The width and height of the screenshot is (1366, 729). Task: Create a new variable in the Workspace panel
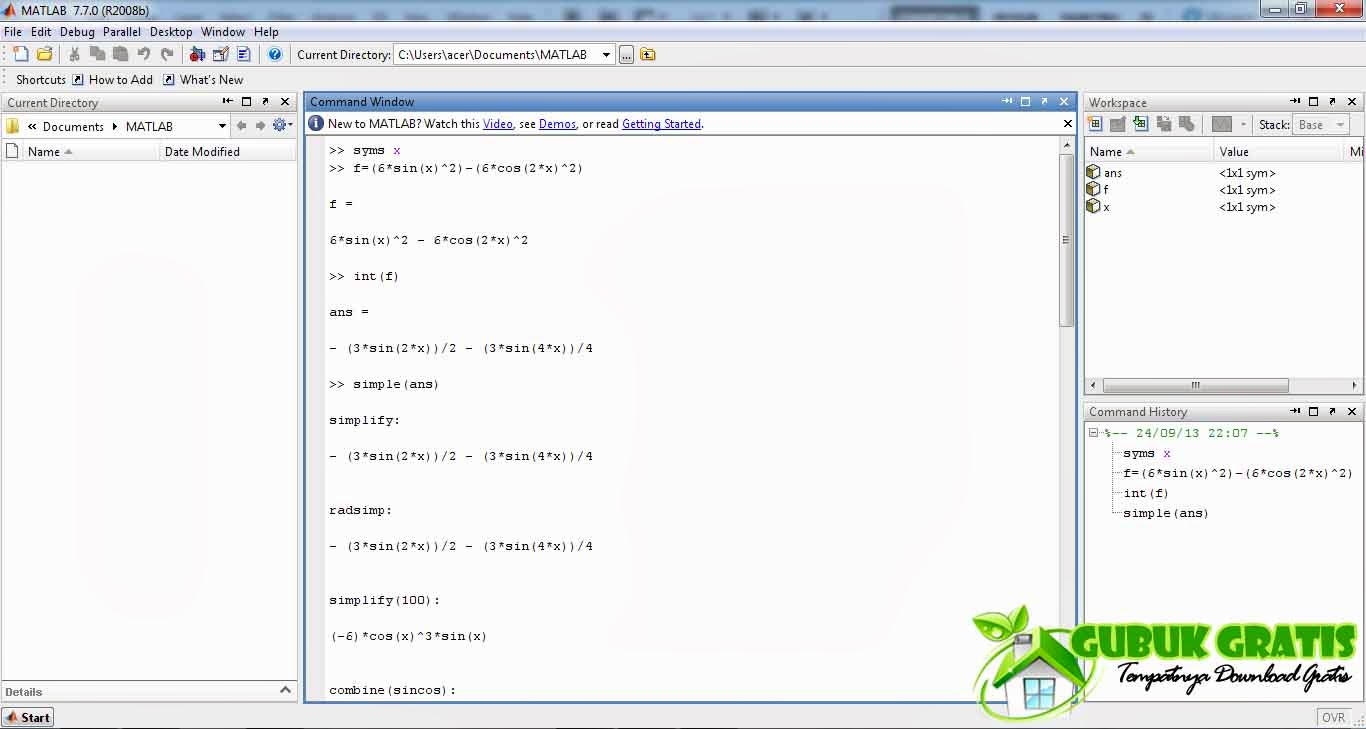coord(1095,124)
